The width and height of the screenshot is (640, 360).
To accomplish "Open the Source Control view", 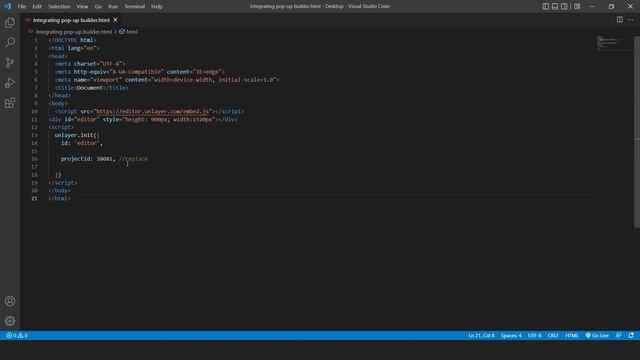I will click(10, 62).
